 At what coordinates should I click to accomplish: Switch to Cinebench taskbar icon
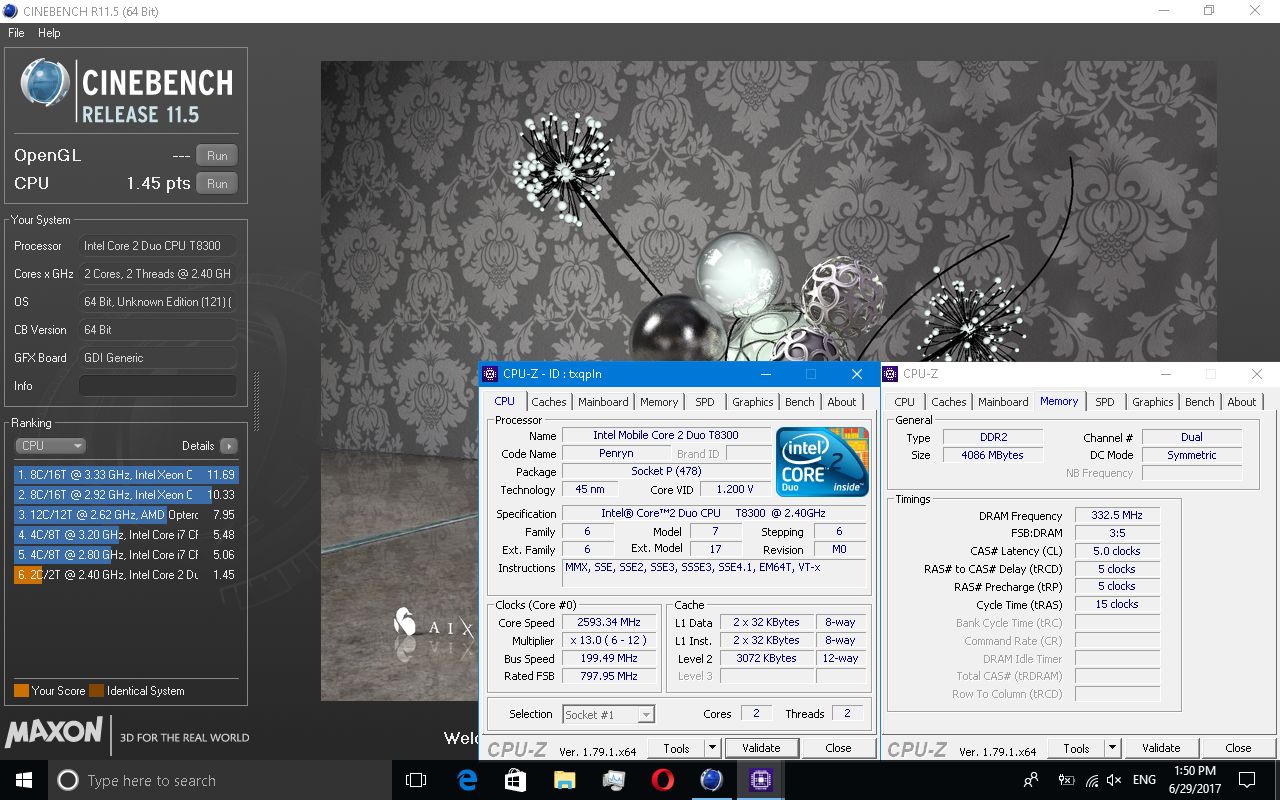tap(711, 780)
